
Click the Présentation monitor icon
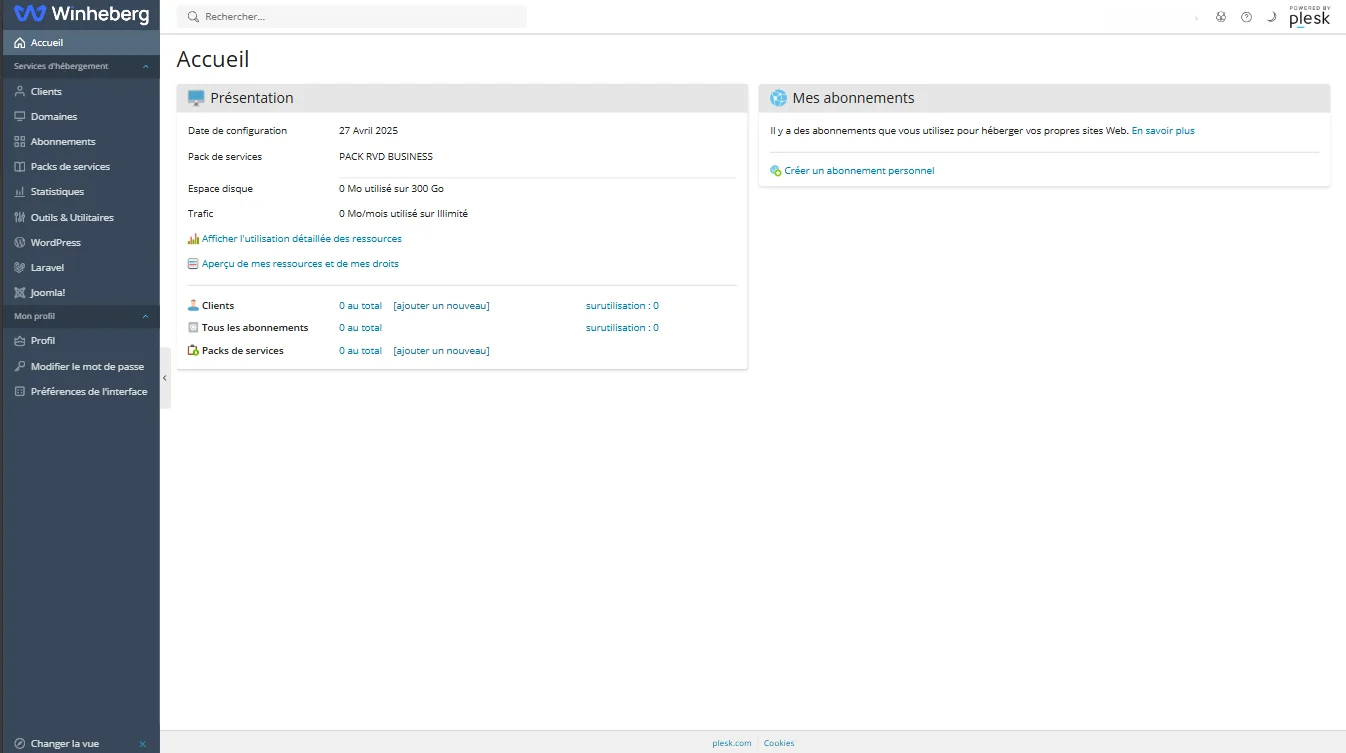pyautogui.click(x=196, y=98)
